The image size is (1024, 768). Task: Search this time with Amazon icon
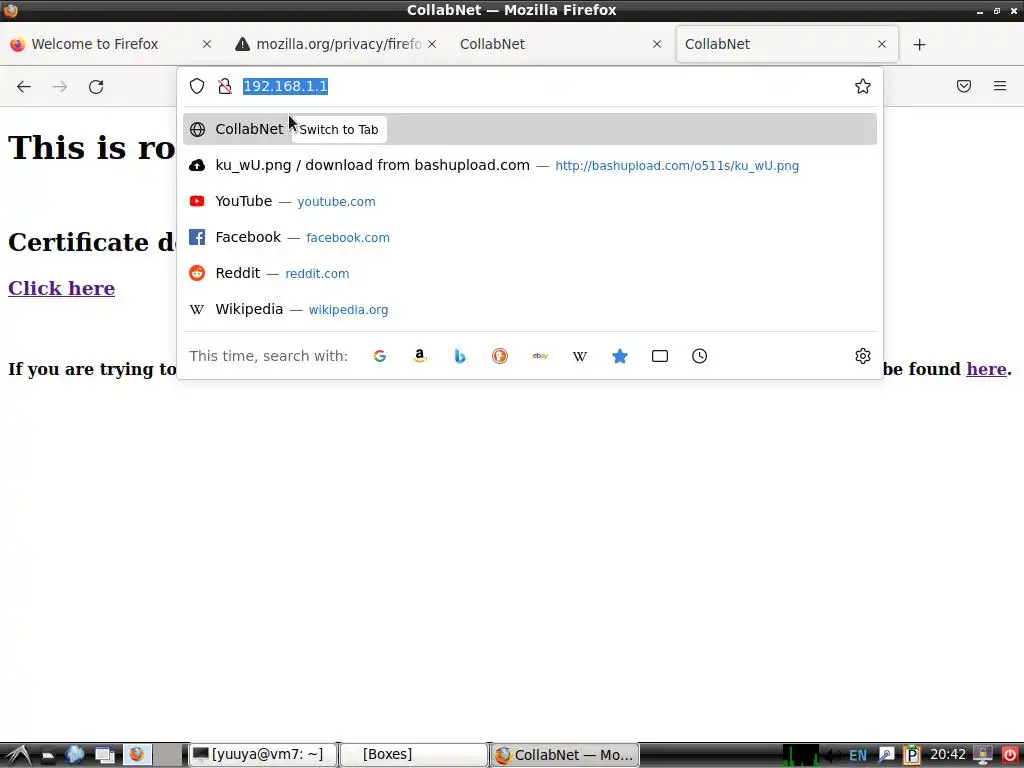(x=420, y=356)
